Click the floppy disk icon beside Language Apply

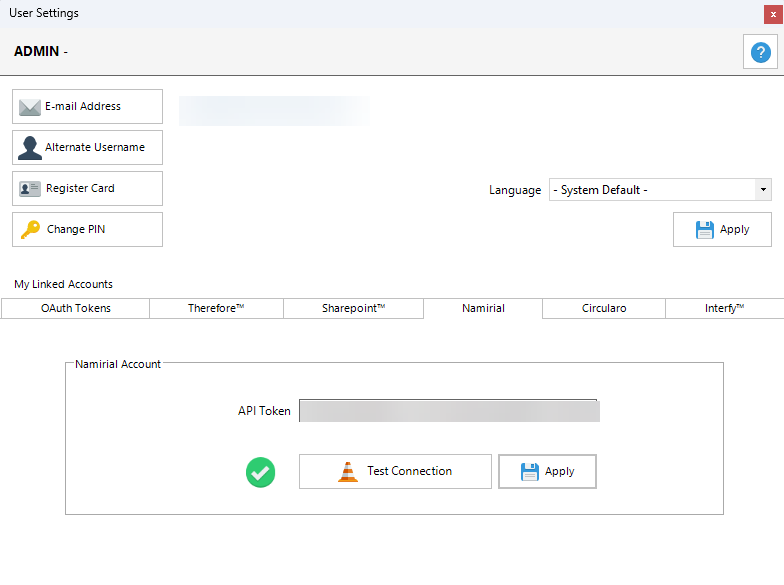click(705, 230)
